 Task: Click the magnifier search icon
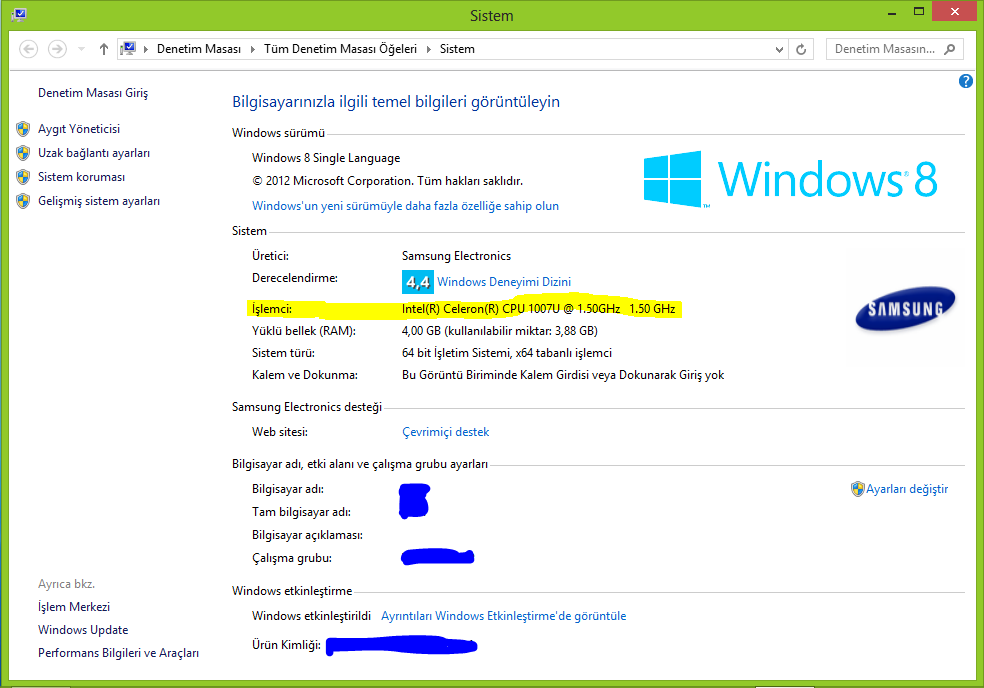click(x=949, y=49)
